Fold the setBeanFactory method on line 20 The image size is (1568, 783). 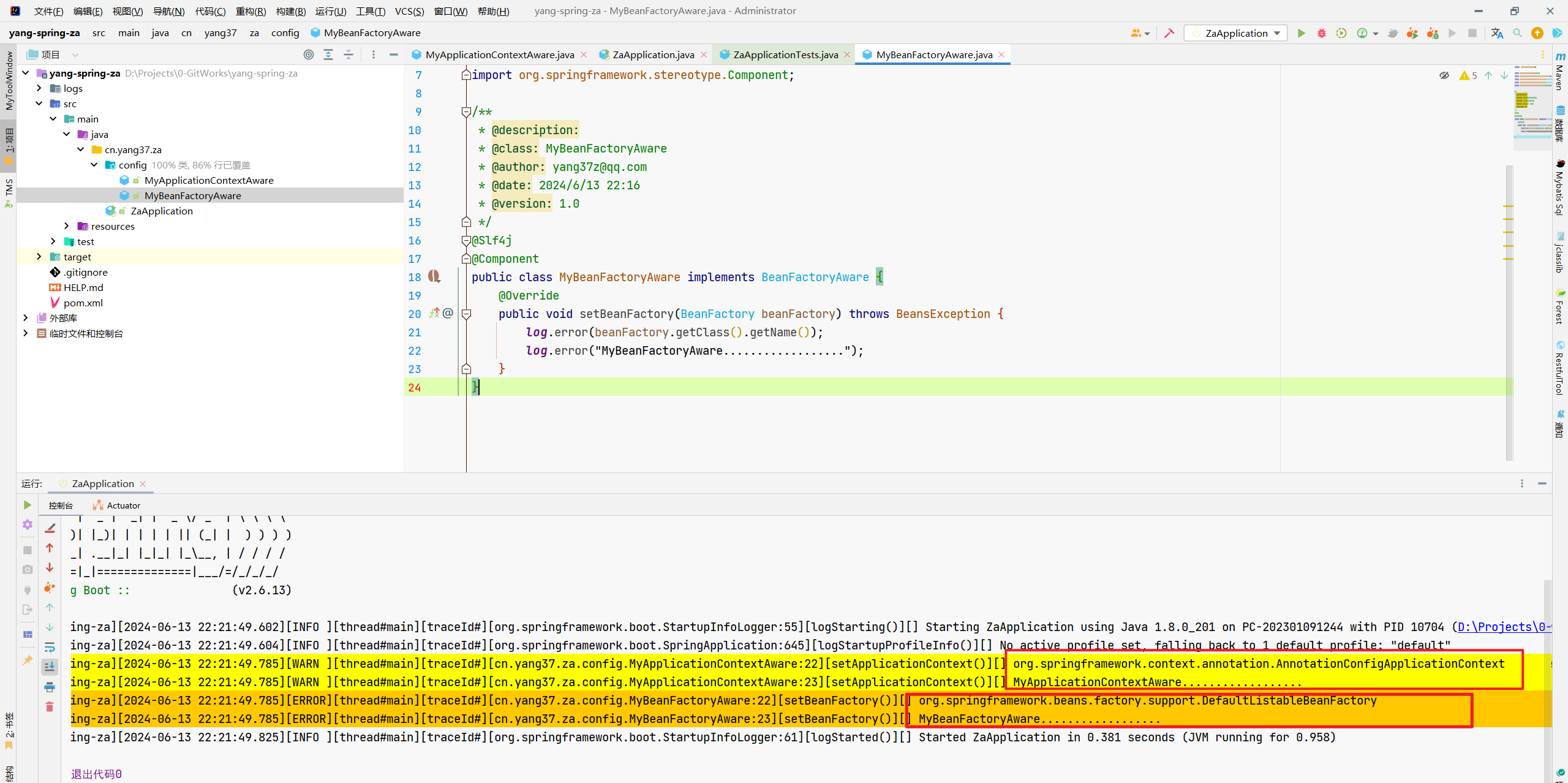coord(466,314)
